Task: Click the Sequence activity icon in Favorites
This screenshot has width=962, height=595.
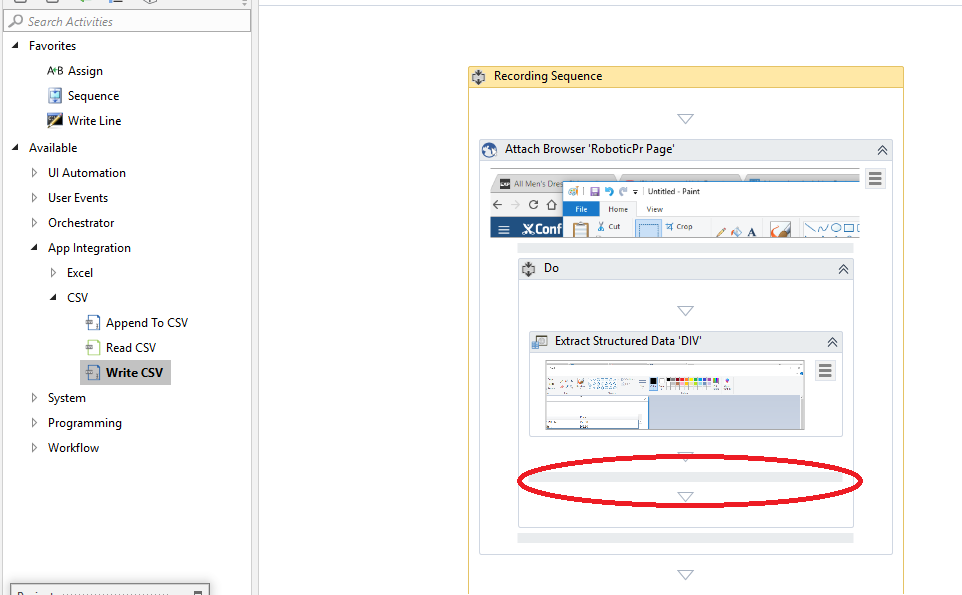Action: (55, 96)
